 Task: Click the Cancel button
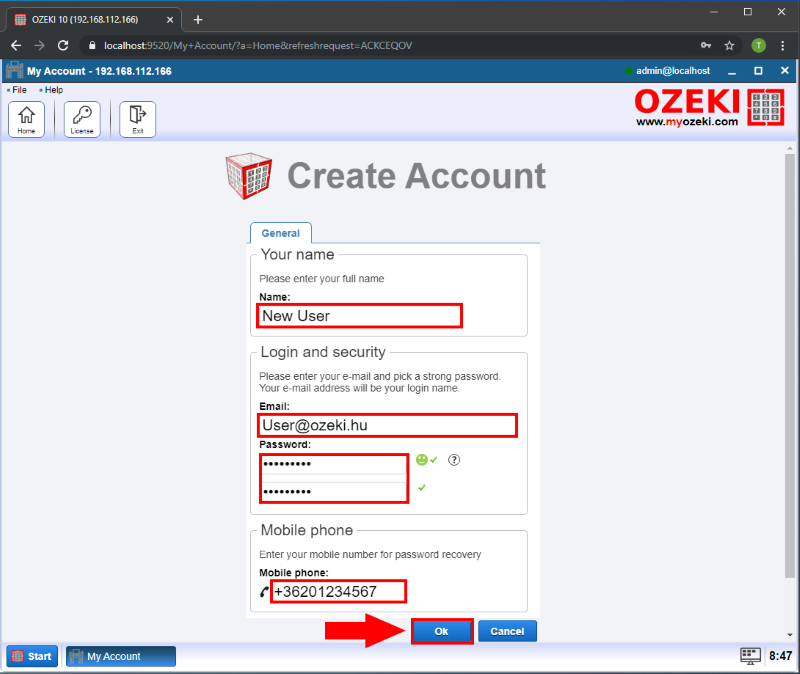[507, 631]
